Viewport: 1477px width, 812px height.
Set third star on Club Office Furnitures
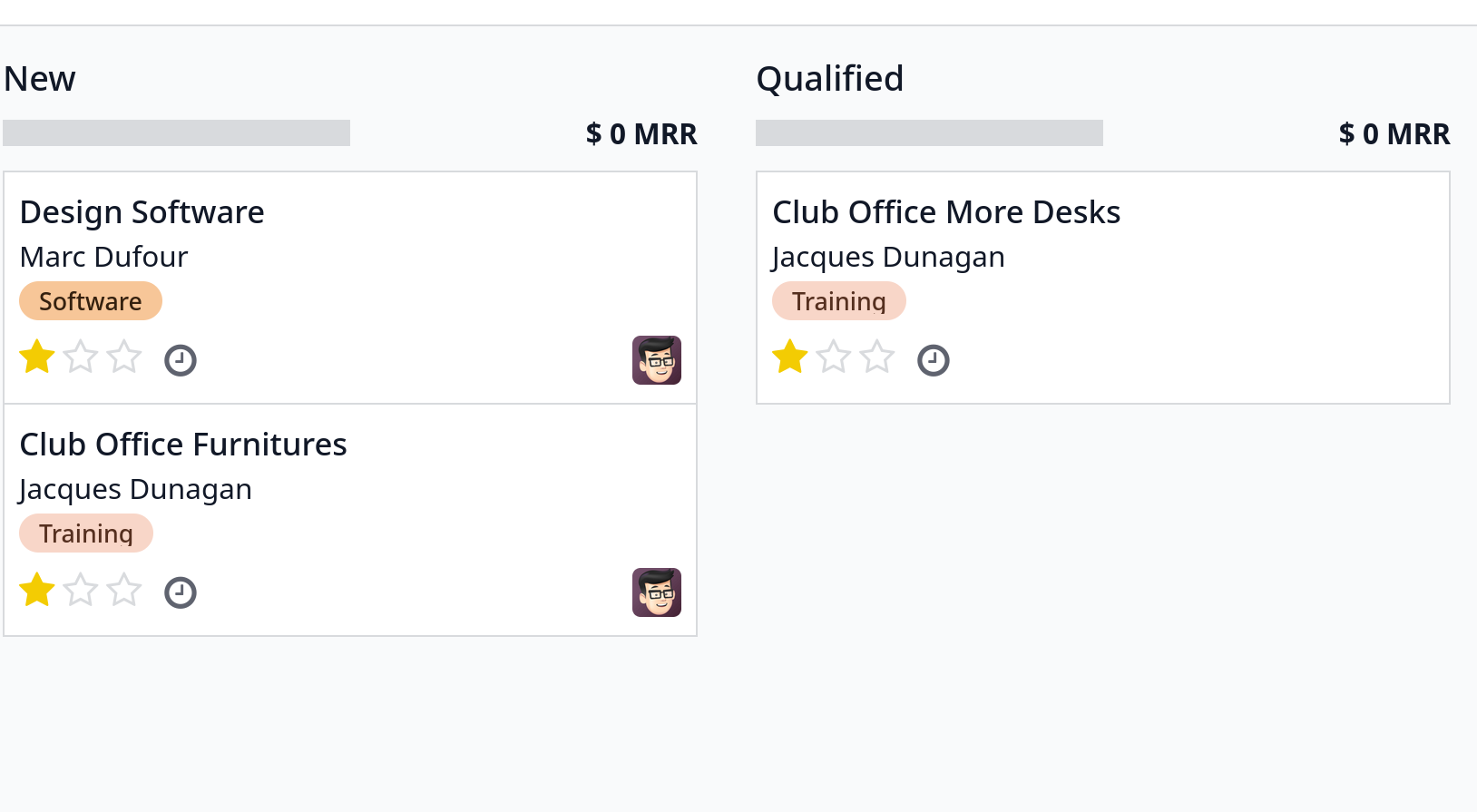coord(124,589)
